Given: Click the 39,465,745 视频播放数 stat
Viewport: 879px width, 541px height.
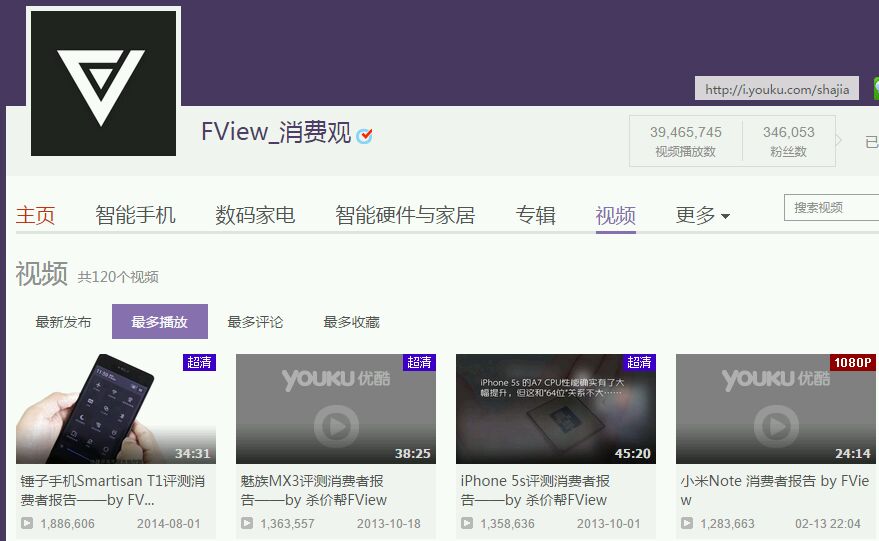Looking at the screenshot, I should coord(686,141).
